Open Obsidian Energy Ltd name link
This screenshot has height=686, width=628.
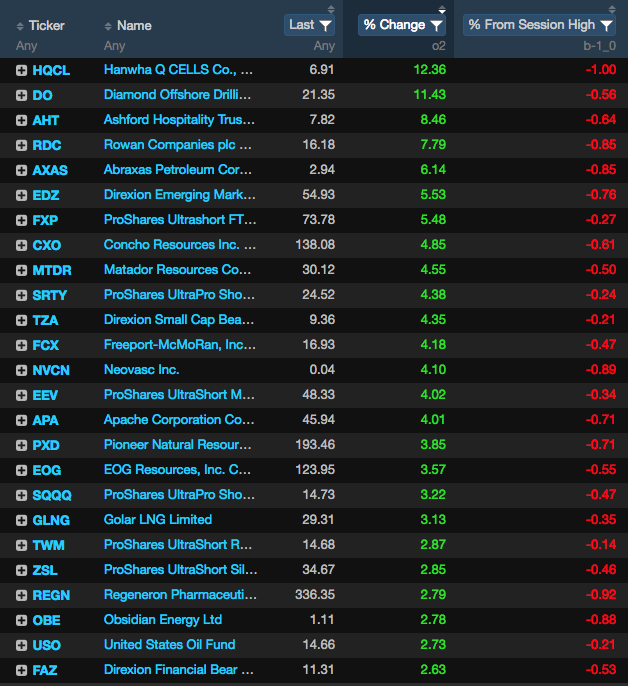[x=163, y=620]
